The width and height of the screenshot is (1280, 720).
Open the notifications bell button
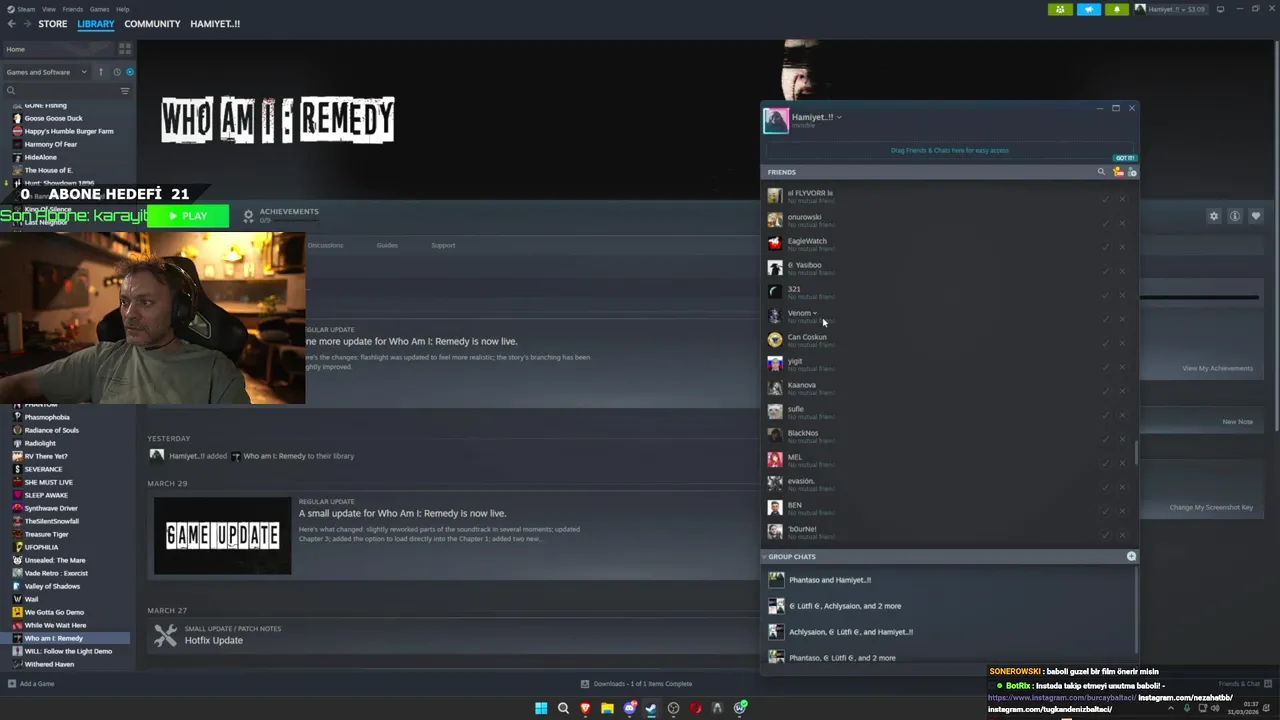(1117, 9)
